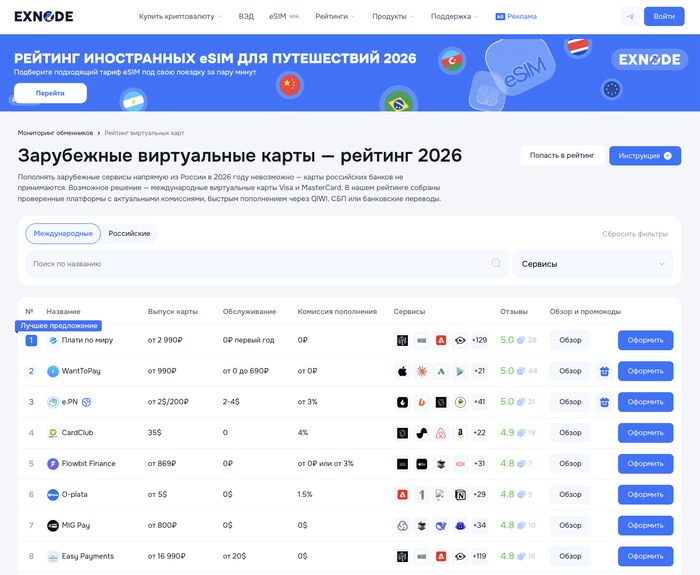Open Обзор for MIG Pay
Viewport: 700px width, 575px height.
coord(570,525)
